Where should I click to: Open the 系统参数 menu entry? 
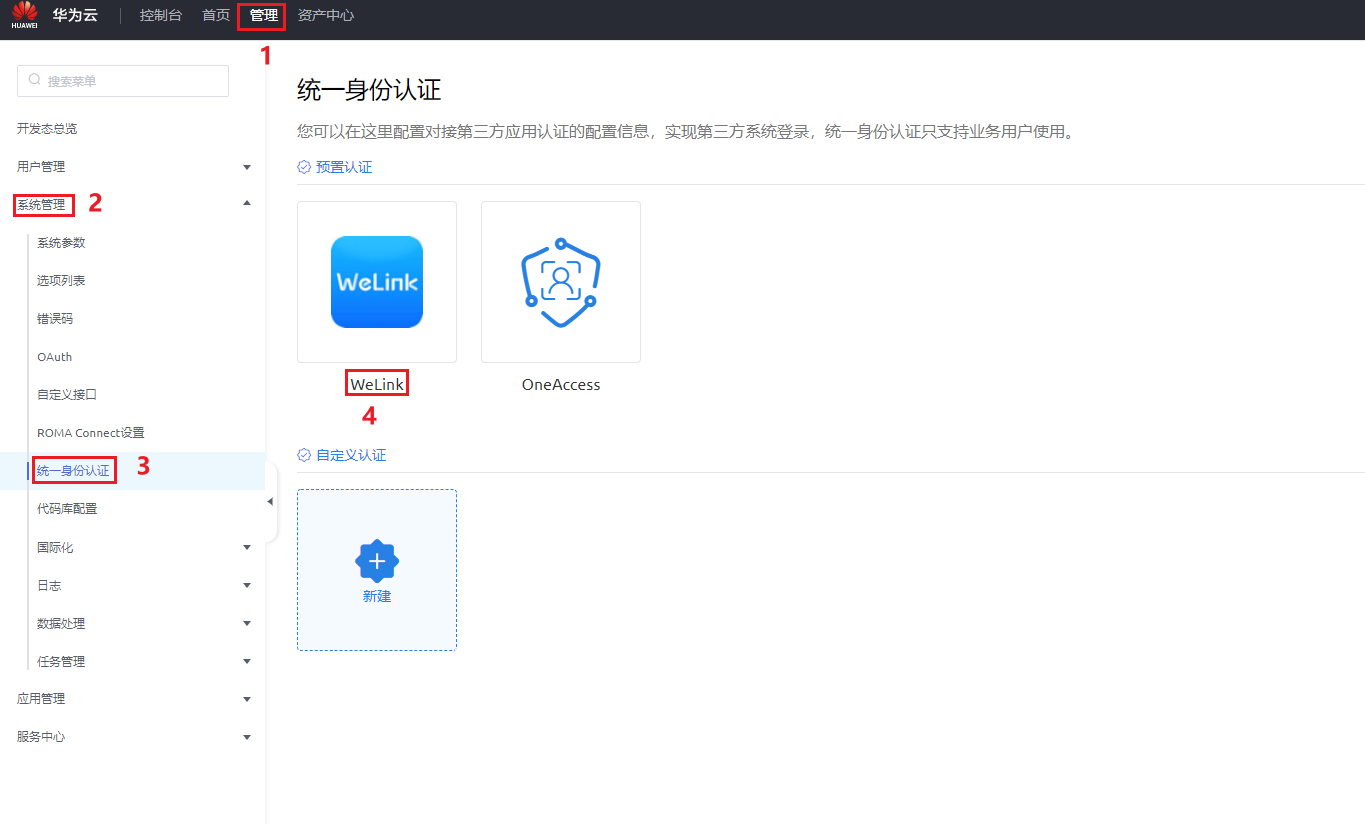pyautogui.click(x=61, y=243)
